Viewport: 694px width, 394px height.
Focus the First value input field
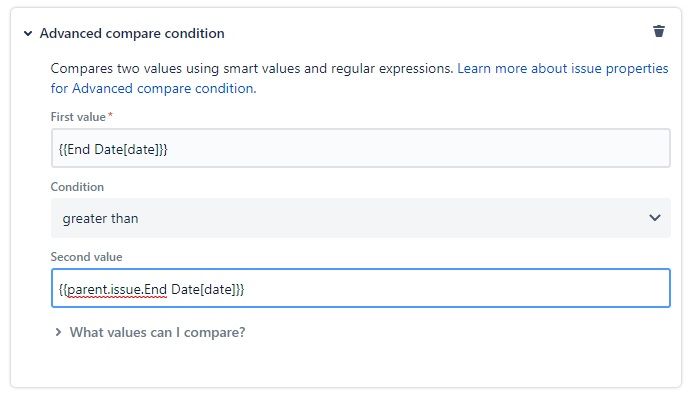tap(361, 148)
